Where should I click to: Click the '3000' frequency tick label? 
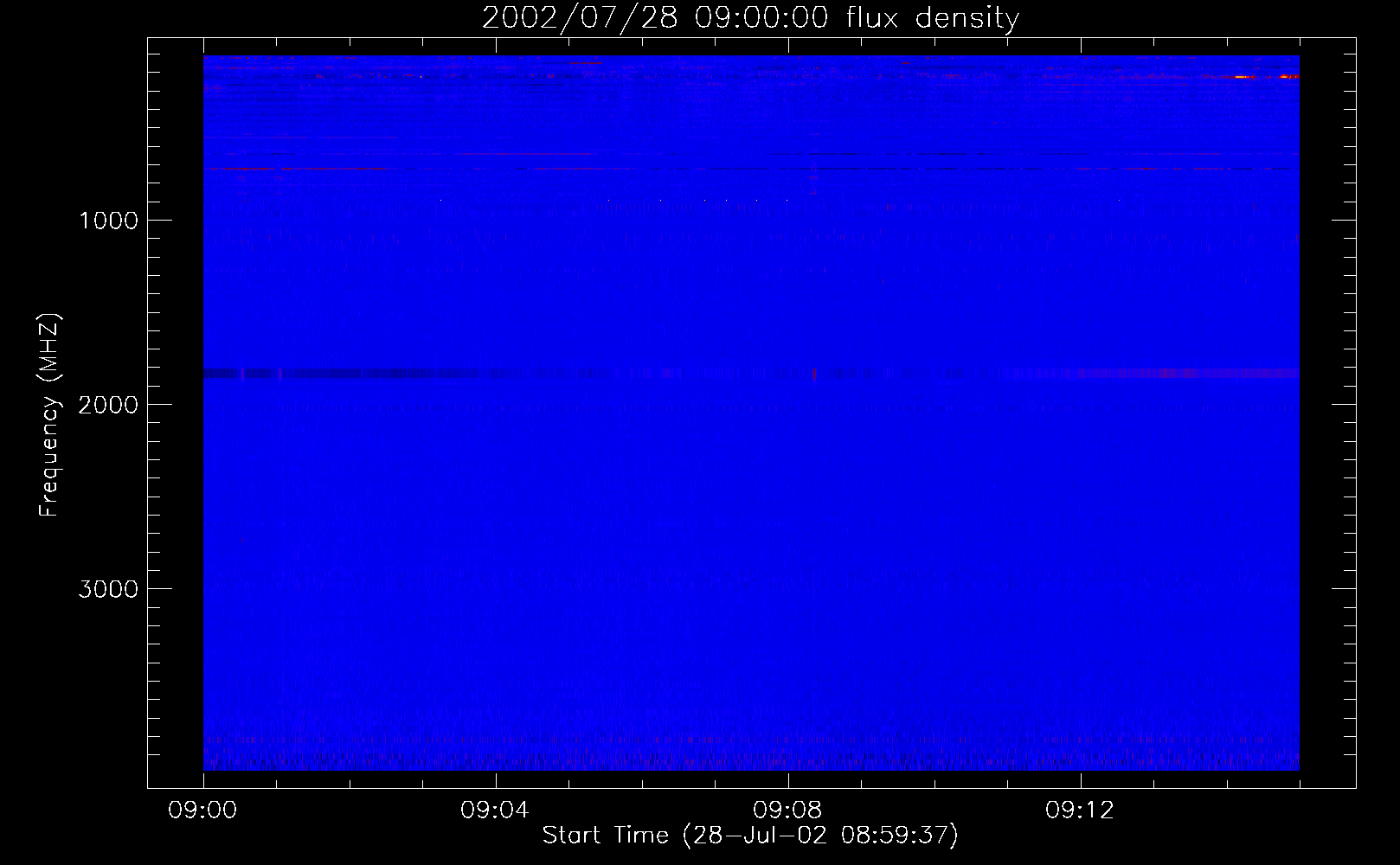point(108,589)
